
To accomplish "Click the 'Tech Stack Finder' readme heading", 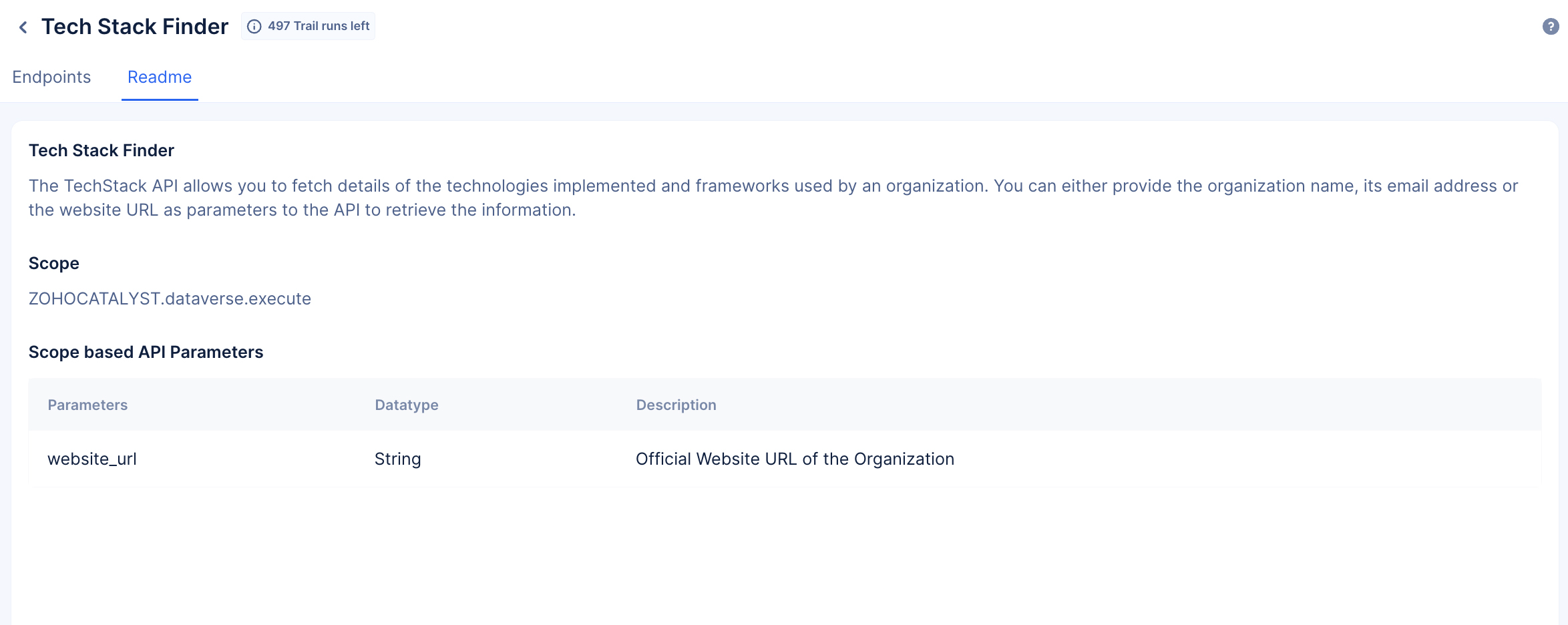I will click(102, 151).
